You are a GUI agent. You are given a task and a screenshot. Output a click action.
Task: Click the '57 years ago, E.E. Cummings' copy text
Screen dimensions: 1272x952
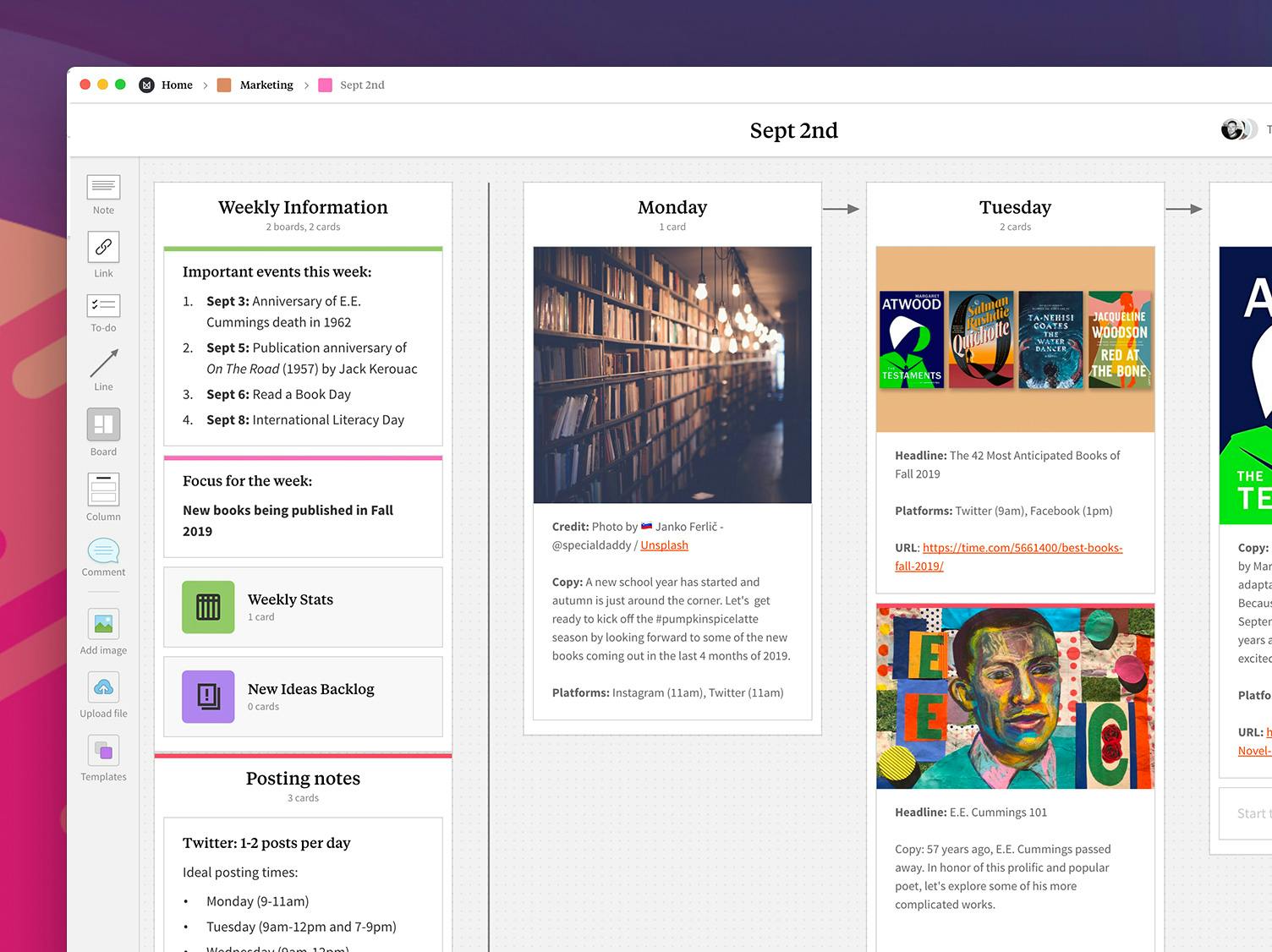(x=1003, y=877)
